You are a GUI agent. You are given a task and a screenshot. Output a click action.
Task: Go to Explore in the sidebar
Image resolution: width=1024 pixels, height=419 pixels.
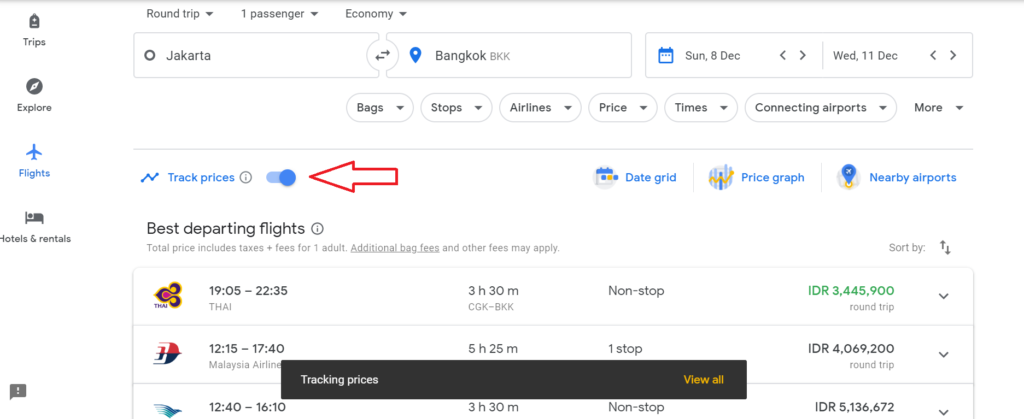coord(34,95)
